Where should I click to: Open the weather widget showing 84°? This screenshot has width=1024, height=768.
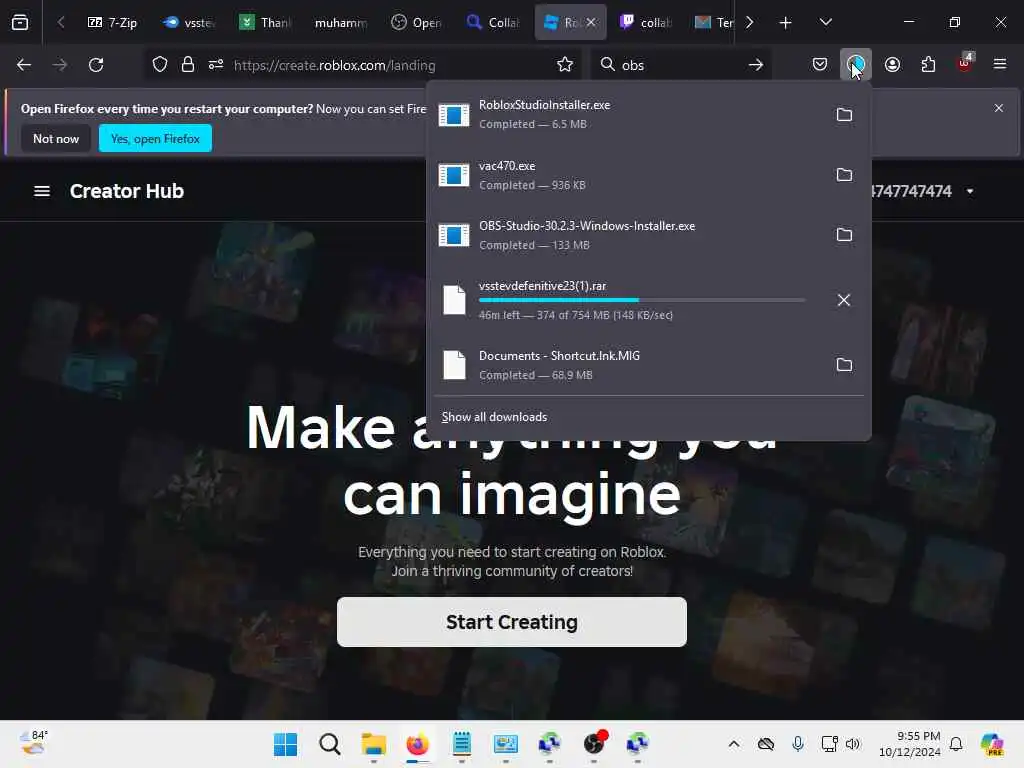(x=33, y=743)
